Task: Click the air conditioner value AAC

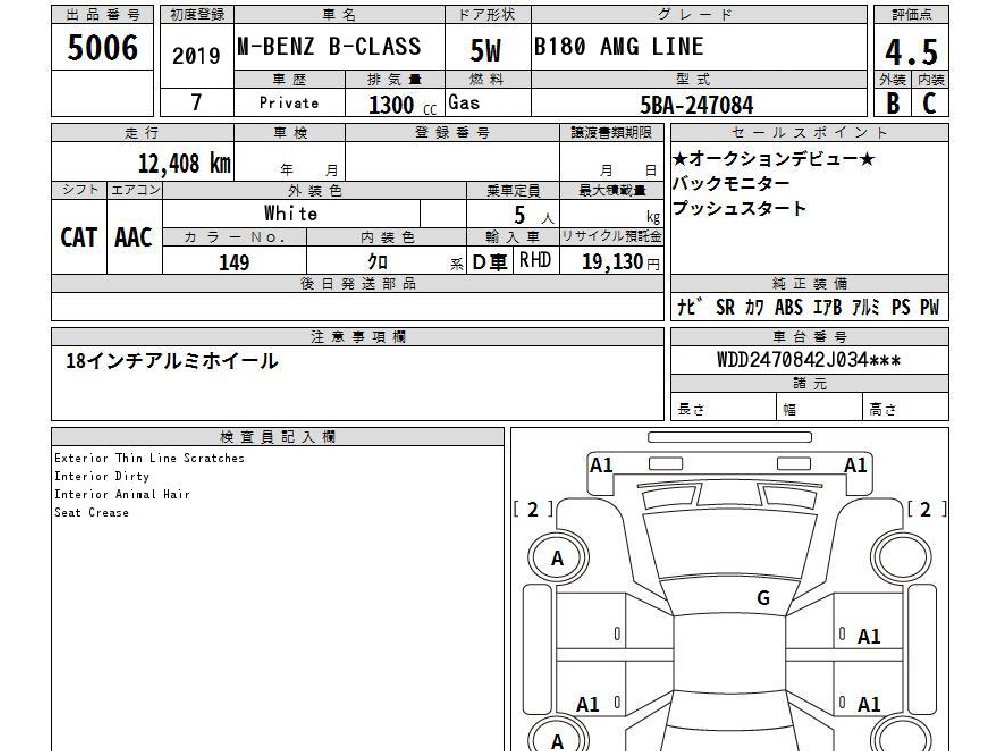Action: pos(133,238)
